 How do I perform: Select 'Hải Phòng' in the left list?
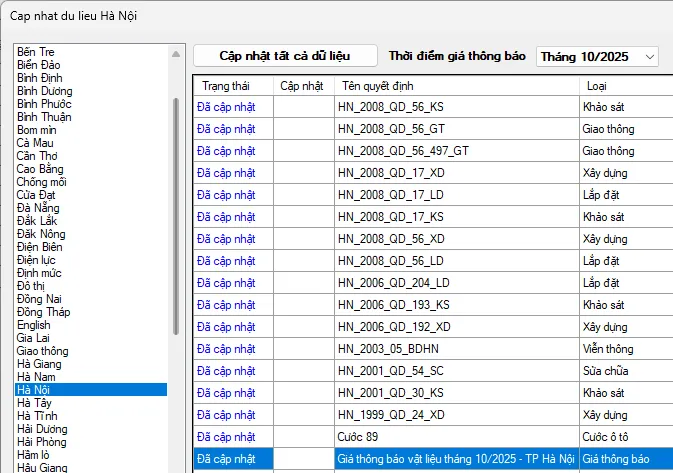[42, 441]
